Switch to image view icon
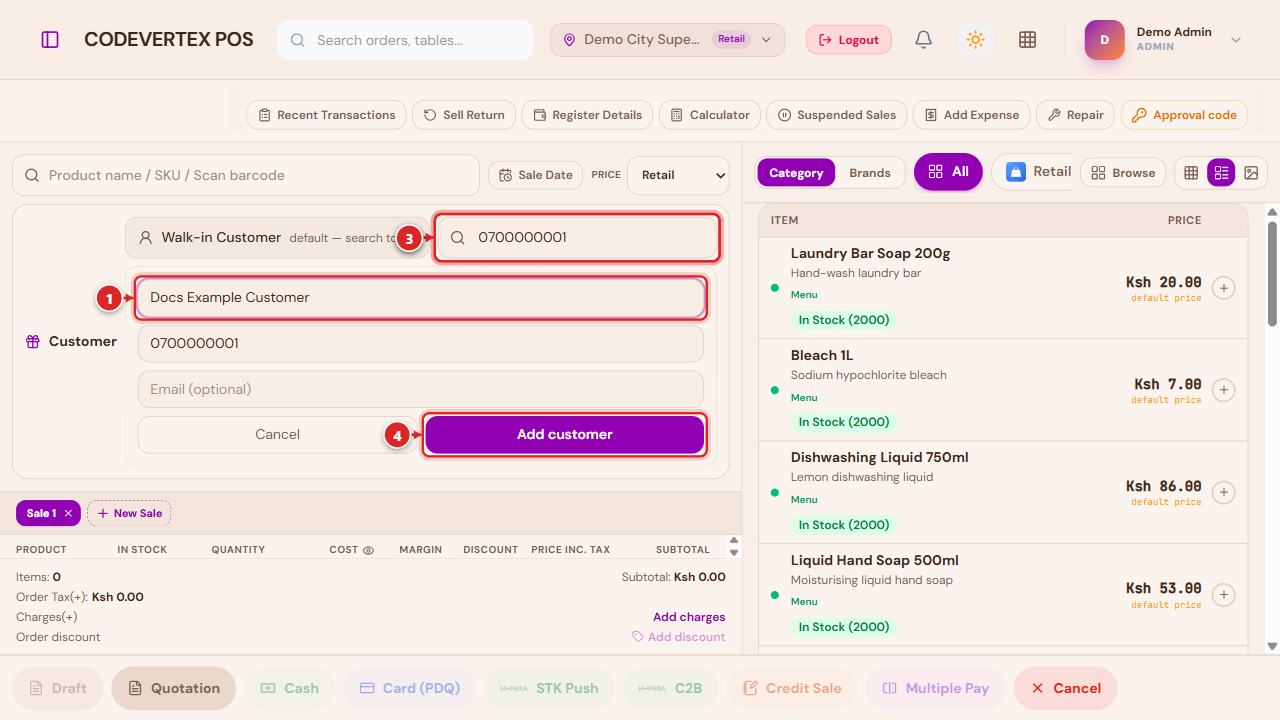This screenshot has height=720, width=1280. pos(1251,173)
